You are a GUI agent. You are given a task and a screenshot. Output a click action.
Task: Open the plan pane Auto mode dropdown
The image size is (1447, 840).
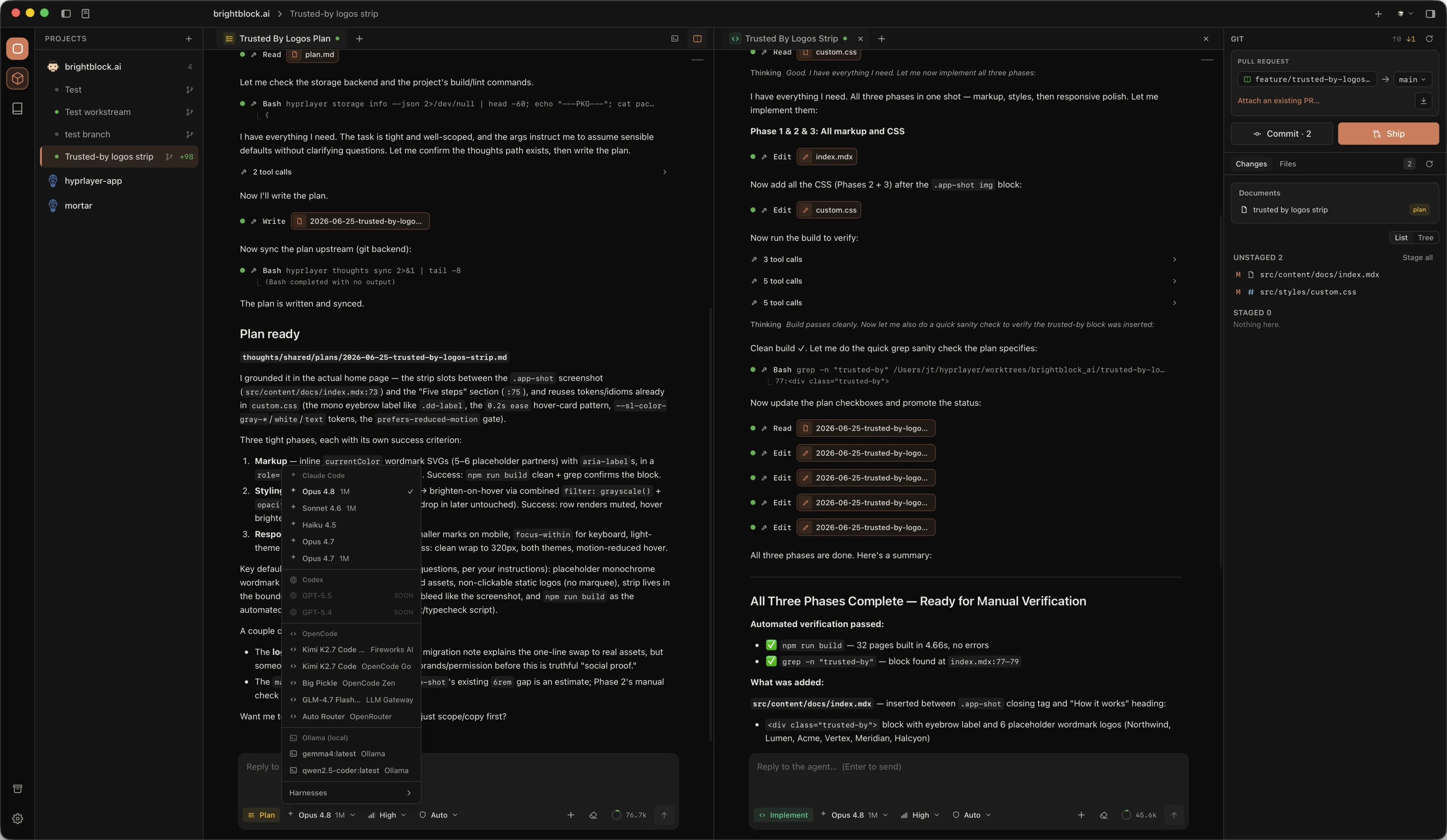coord(439,815)
